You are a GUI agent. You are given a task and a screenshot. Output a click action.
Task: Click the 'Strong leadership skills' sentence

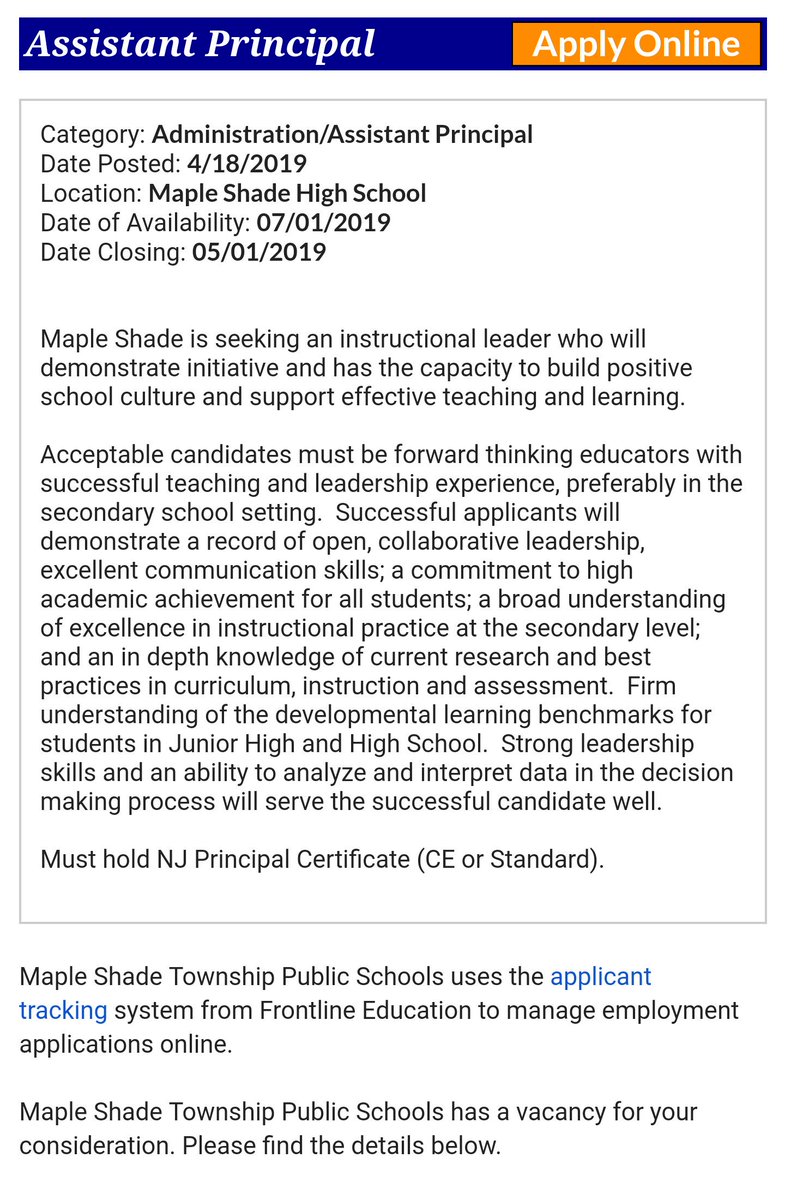pos(387,773)
